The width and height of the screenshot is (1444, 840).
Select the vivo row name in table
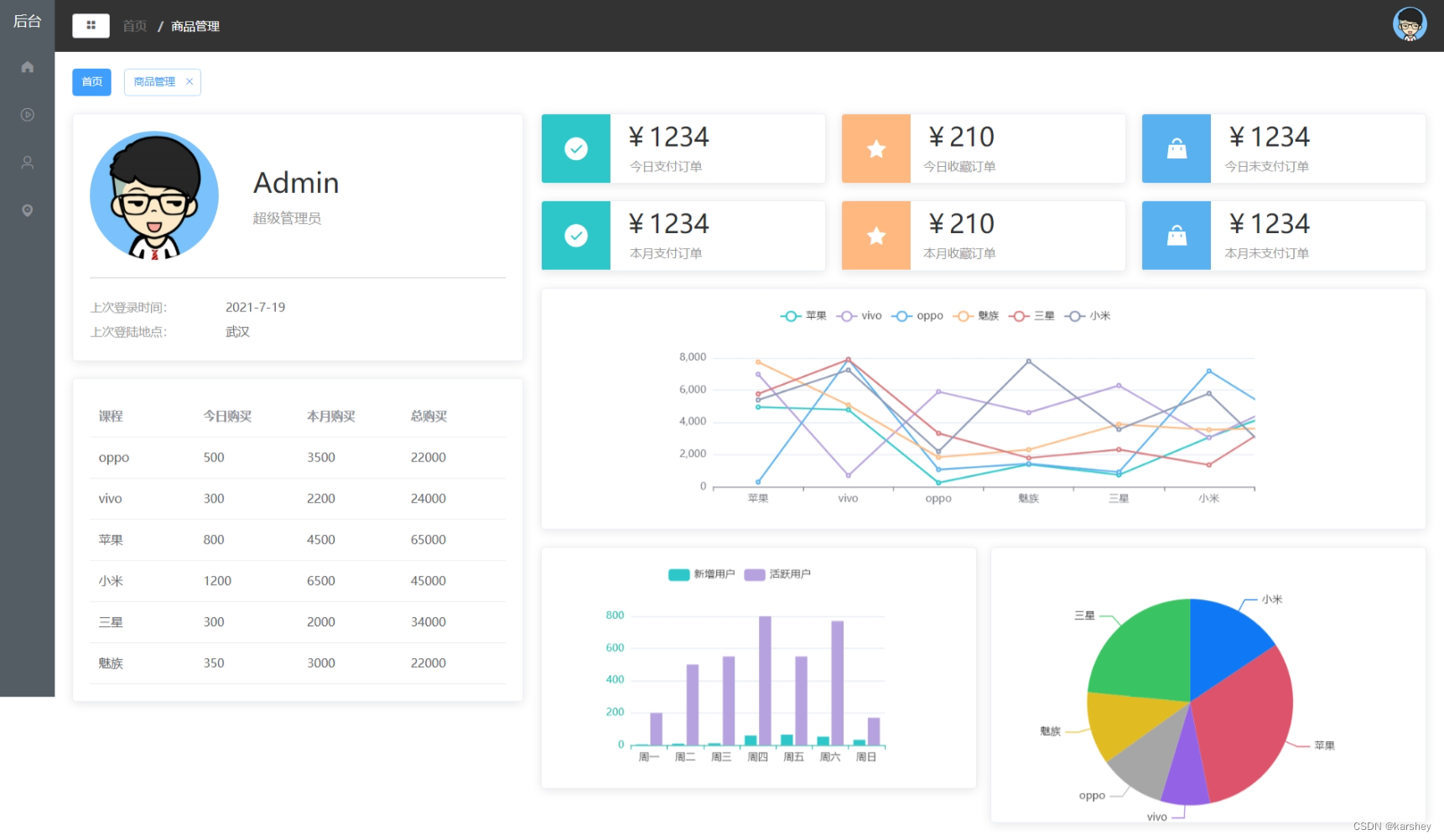pos(110,499)
